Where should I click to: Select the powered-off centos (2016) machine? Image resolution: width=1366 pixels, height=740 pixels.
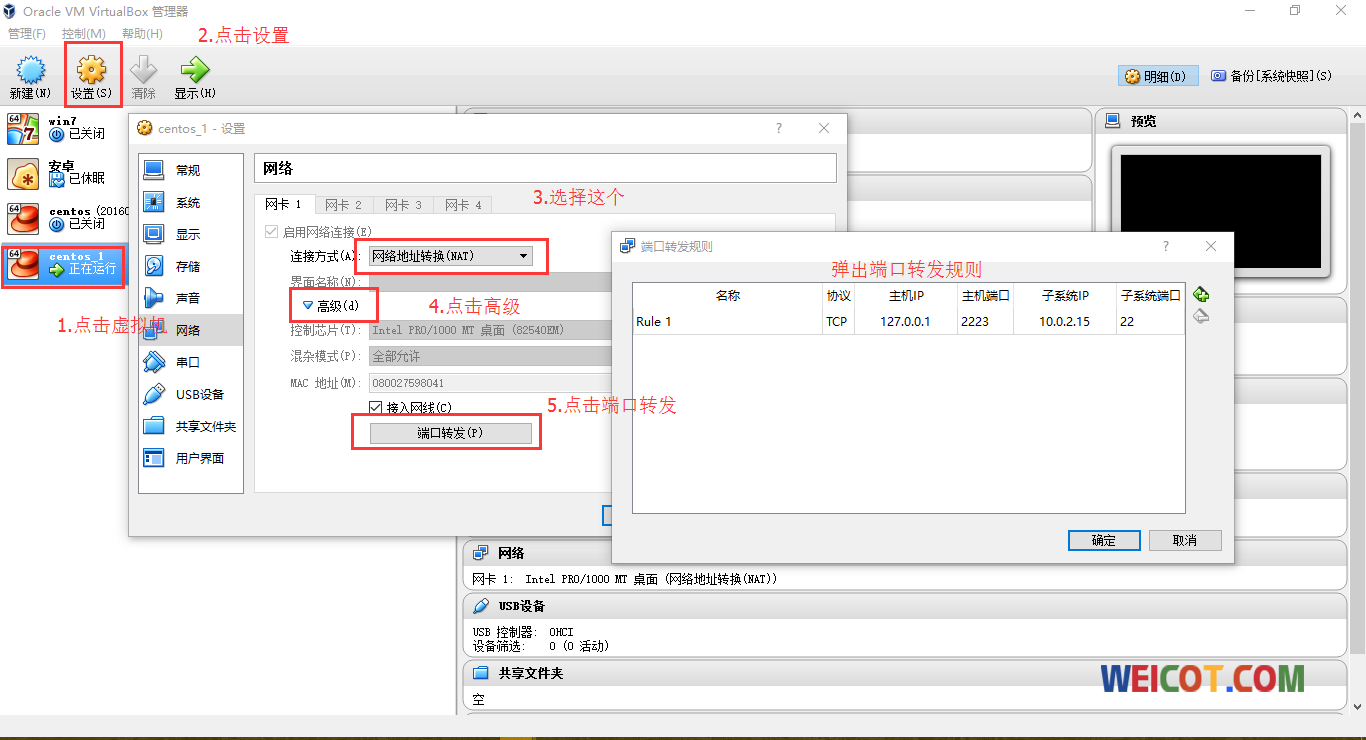(64, 217)
